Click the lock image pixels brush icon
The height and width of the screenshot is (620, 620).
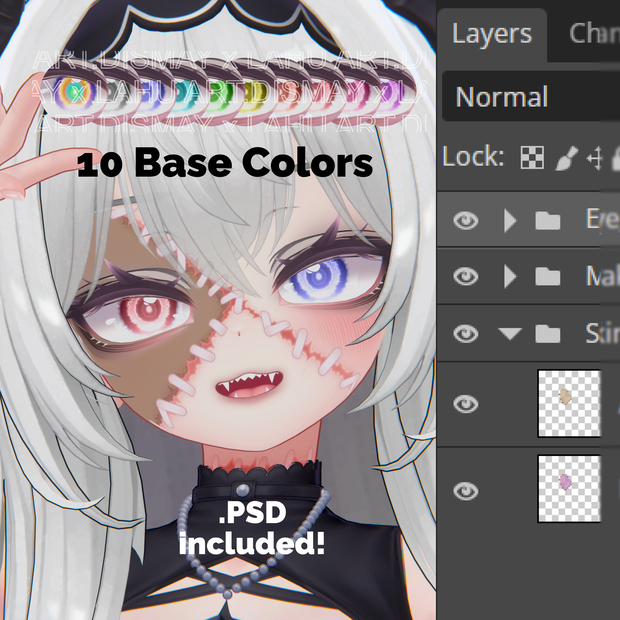coord(567,158)
